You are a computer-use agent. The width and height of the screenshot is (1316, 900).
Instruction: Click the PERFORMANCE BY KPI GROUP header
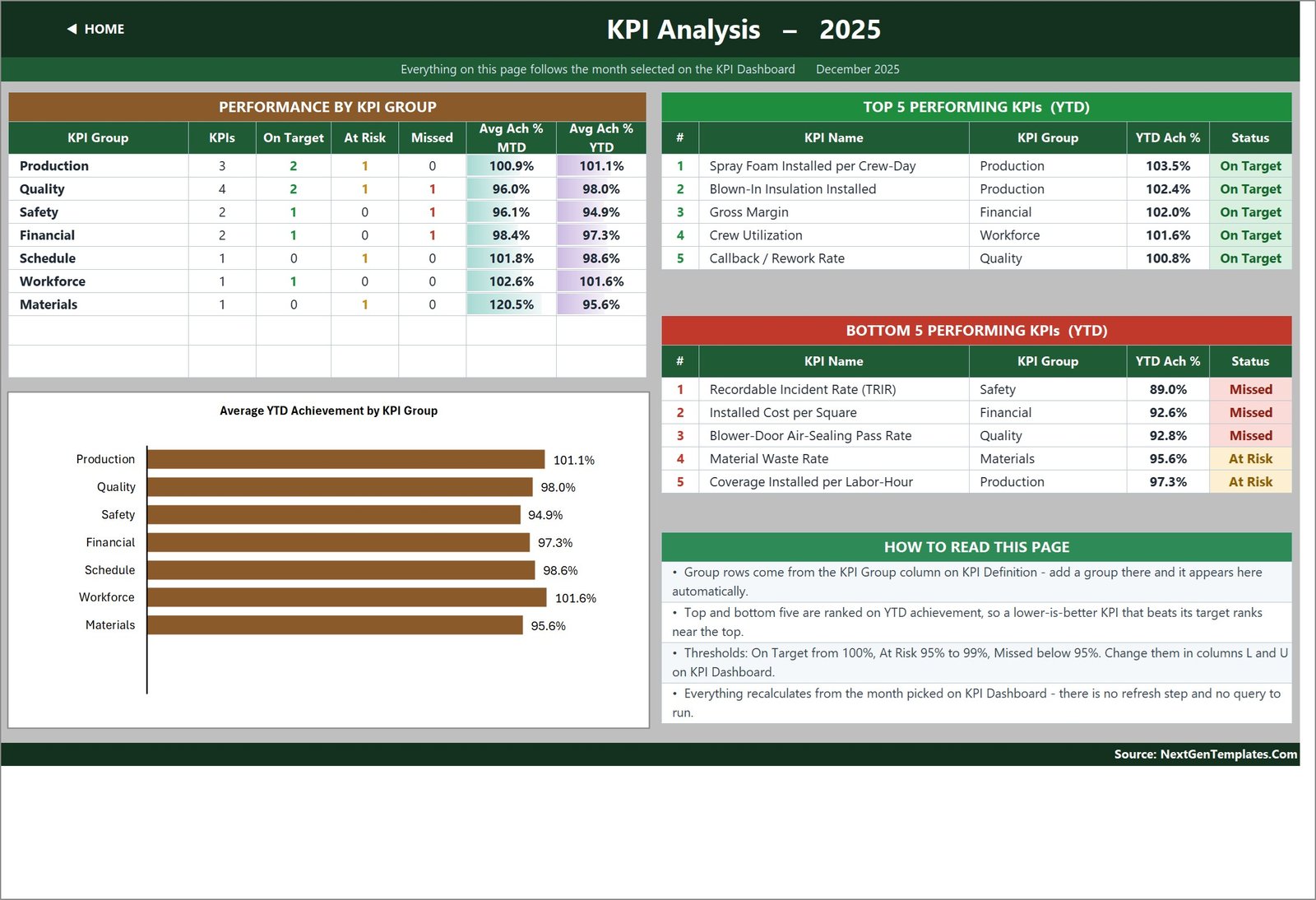point(327,107)
